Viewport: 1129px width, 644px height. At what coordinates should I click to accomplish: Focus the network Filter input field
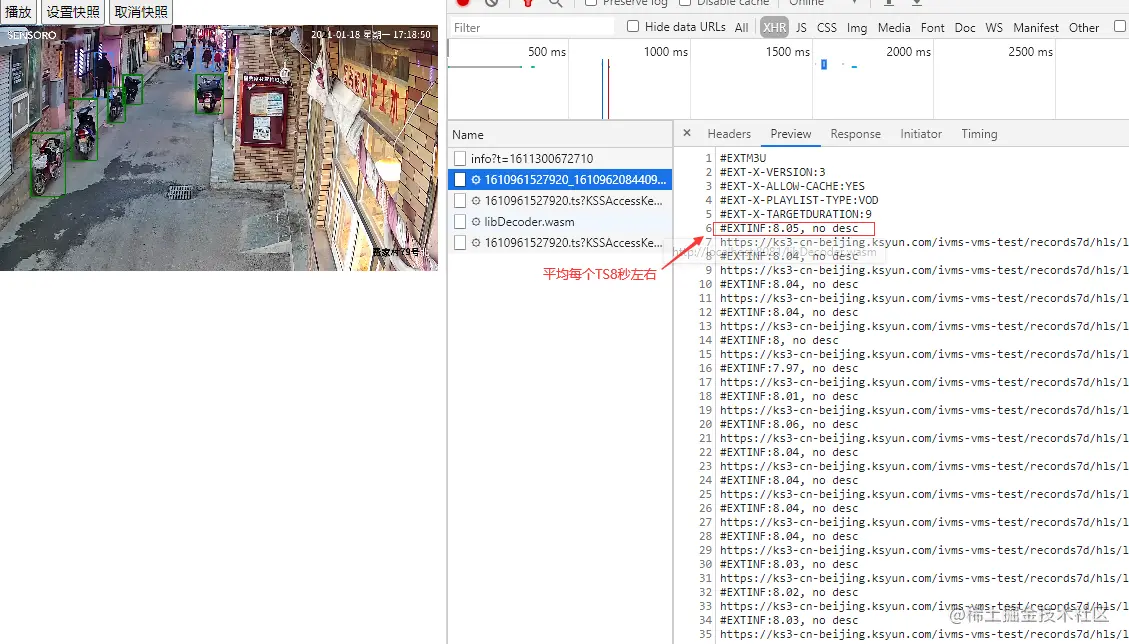(533, 27)
